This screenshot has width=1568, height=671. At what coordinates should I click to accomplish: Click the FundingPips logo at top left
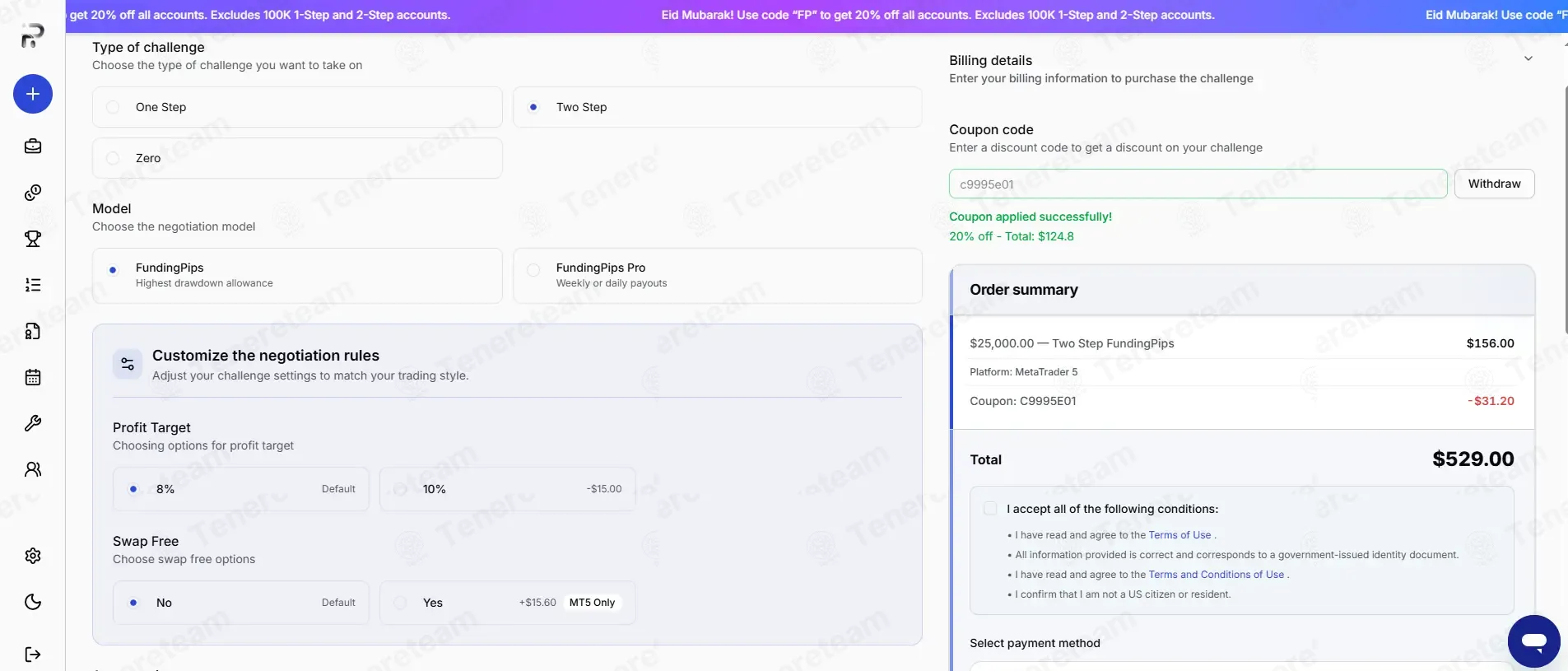coord(33,36)
